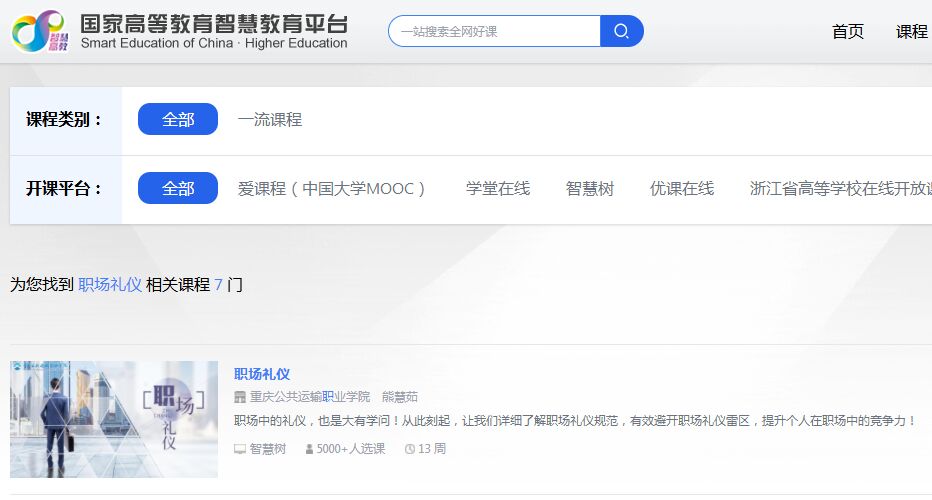Select 全部 in the 开课平台 filter row
932x500 pixels.
click(178, 188)
